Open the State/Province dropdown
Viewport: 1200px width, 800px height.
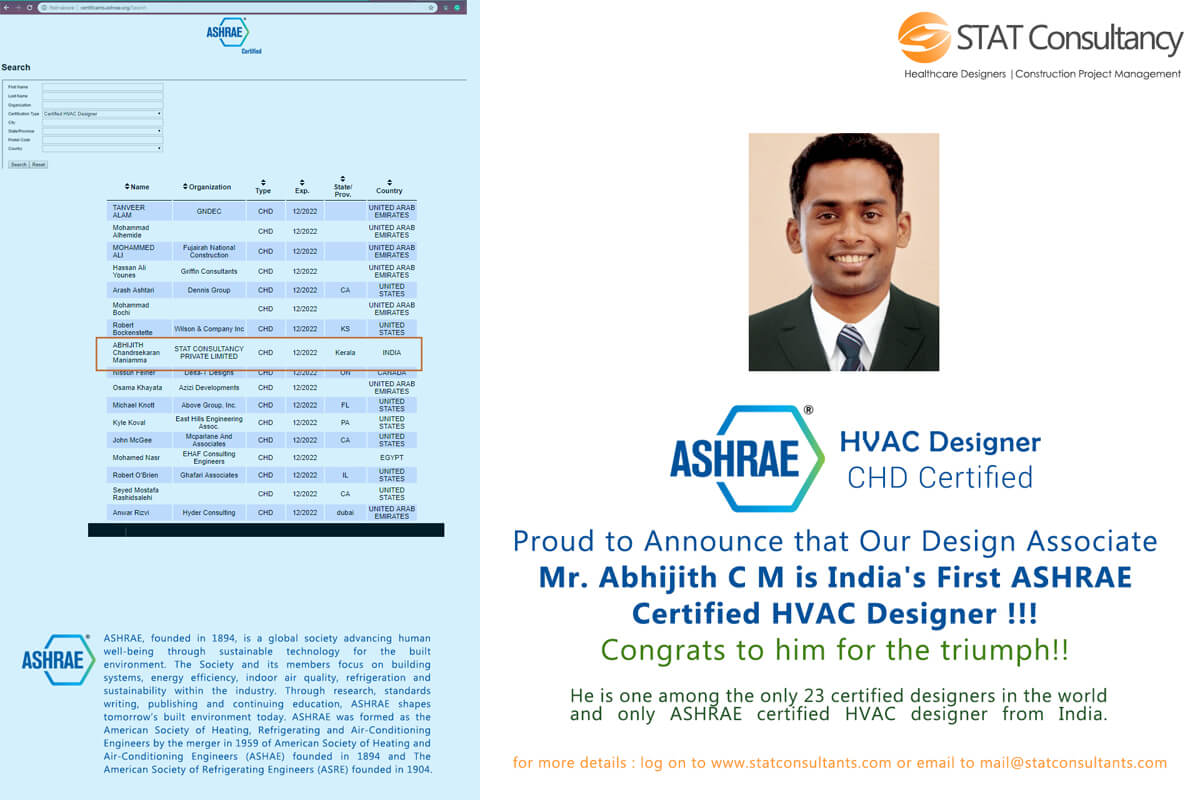(102, 131)
